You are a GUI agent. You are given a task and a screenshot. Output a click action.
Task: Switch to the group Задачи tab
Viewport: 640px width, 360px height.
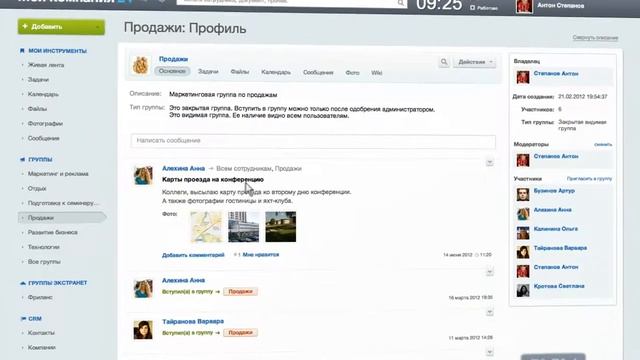[x=208, y=71]
